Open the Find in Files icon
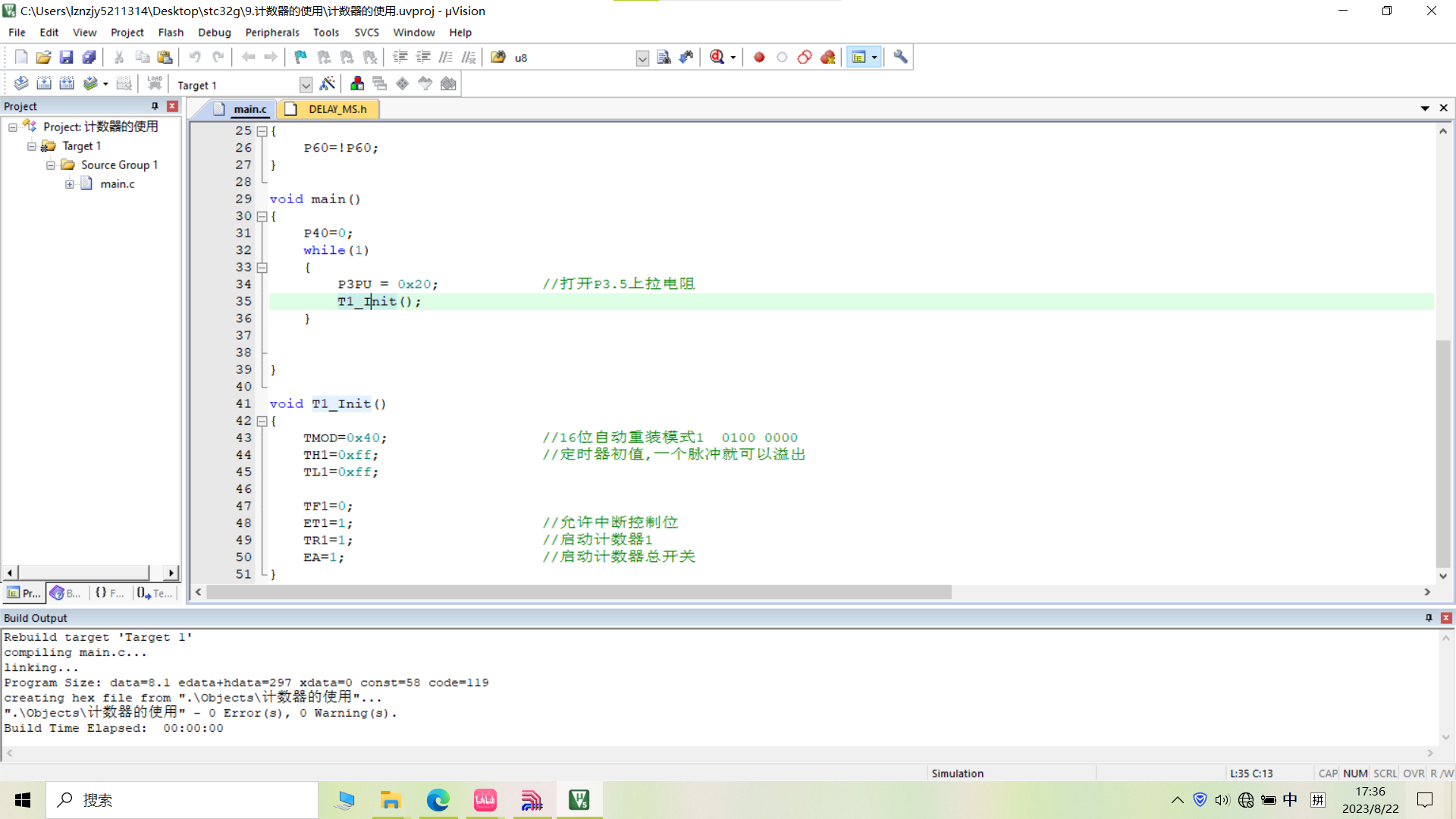Image resolution: width=1456 pixels, height=819 pixels. coord(498,57)
